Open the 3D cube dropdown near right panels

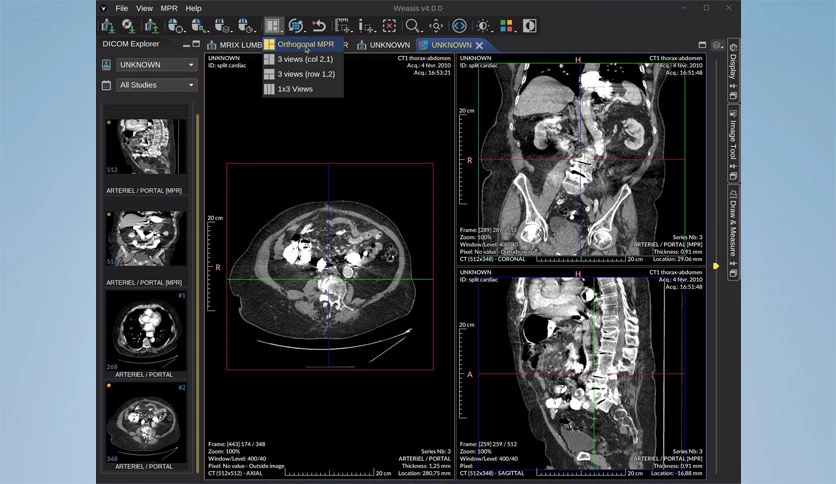click(718, 45)
